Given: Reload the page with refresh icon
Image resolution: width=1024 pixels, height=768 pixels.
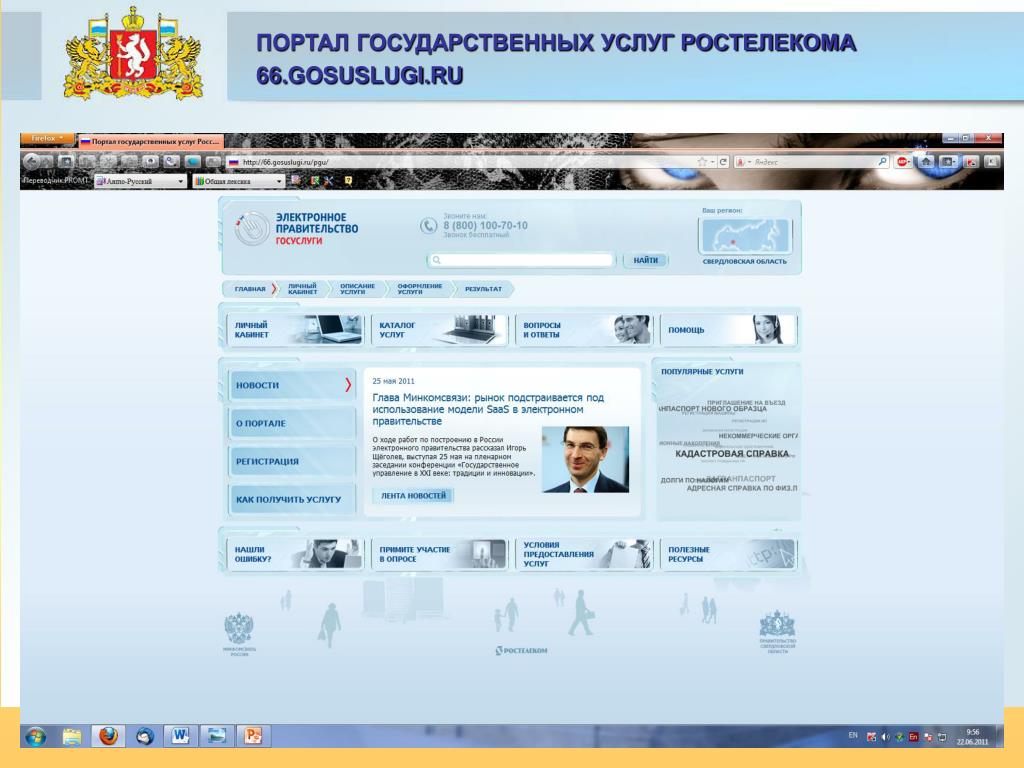Looking at the screenshot, I should (723, 161).
